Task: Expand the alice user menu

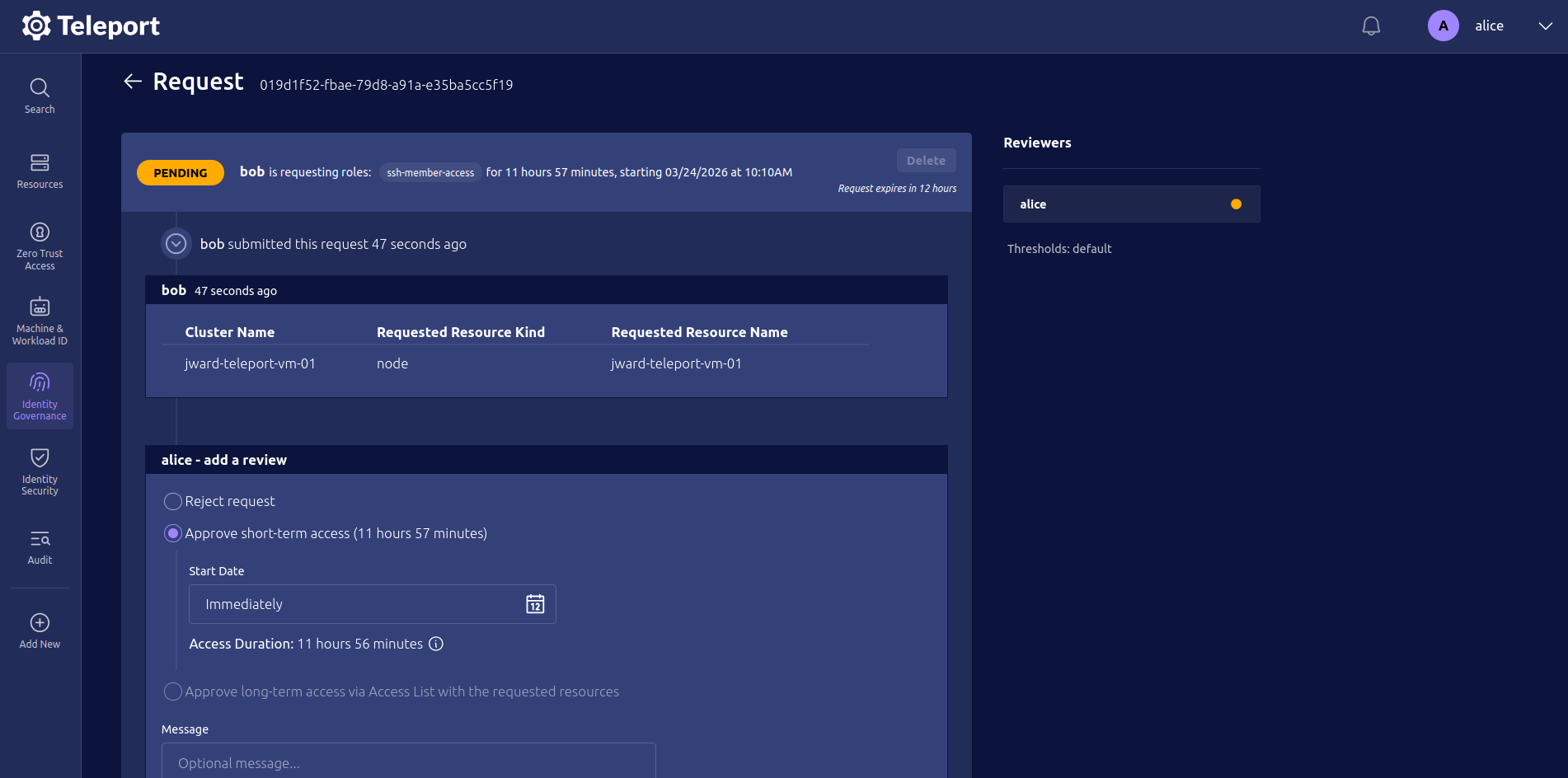Action: pos(1545,26)
